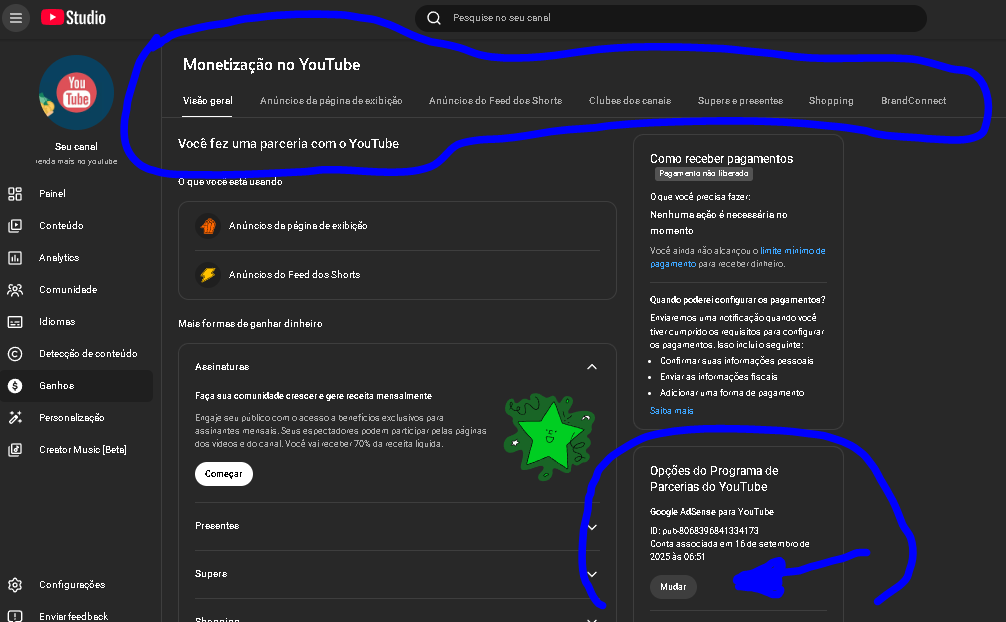Click the Comunidade people icon
This screenshot has height=622, width=1006.
[15, 290]
